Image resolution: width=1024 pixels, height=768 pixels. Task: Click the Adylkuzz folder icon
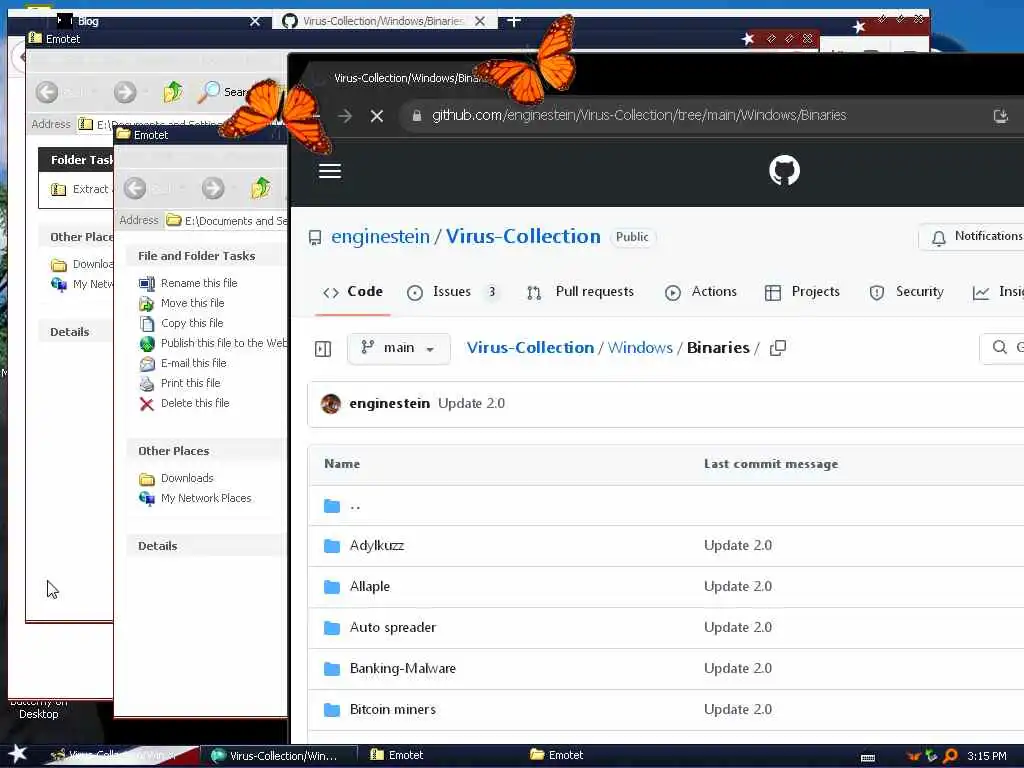click(x=332, y=546)
